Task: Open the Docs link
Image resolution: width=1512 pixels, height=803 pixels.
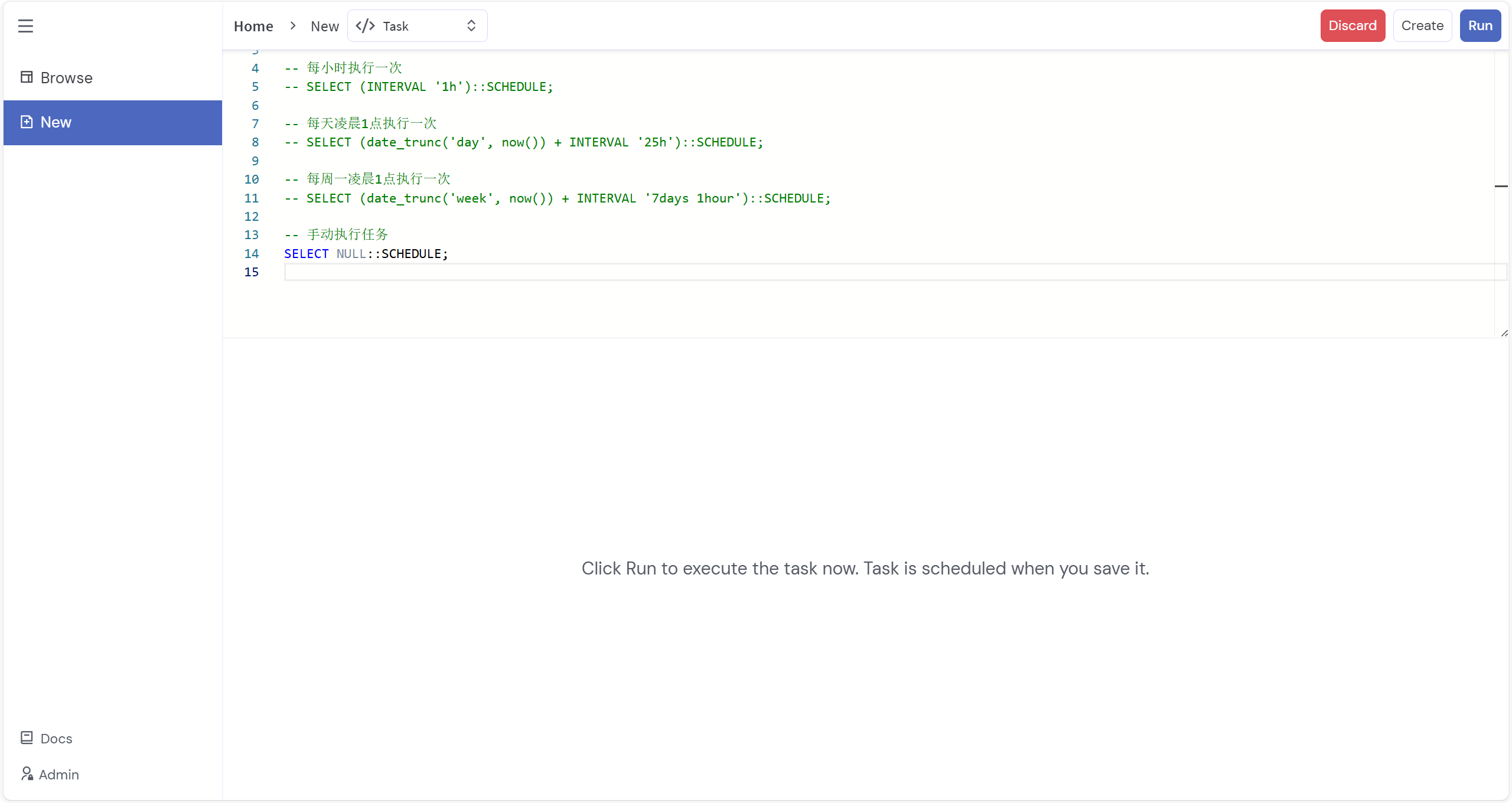Action: 56,739
